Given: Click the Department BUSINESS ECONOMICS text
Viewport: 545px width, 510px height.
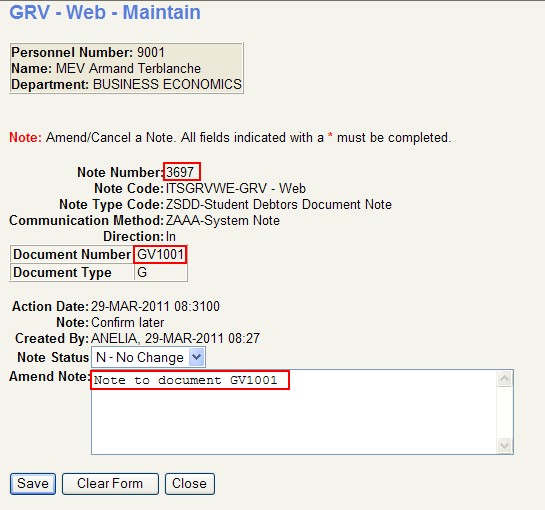Looking at the screenshot, I should click(127, 84).
